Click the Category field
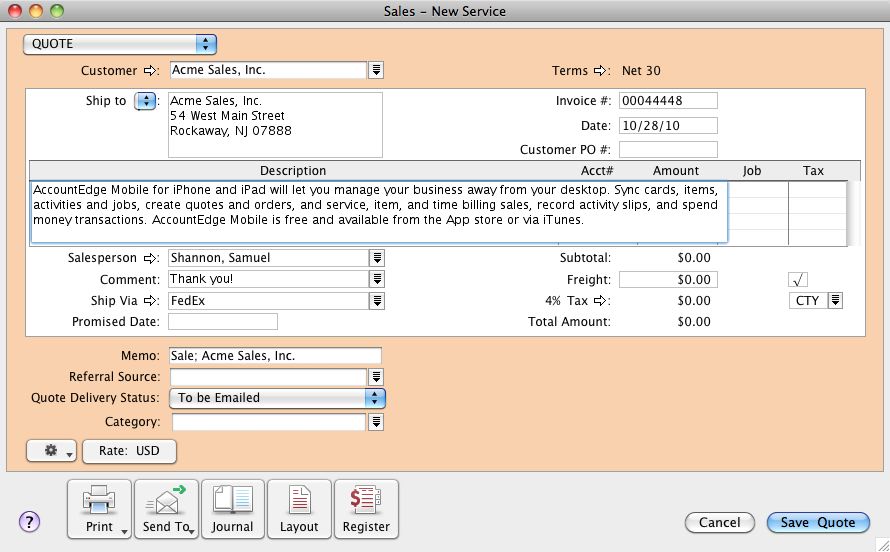The height and width of the screenshot is (552, 890). [268, 422]
